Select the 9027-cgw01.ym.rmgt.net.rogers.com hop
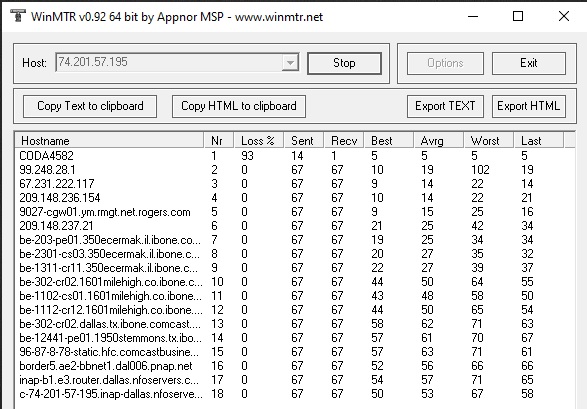 [295, 212]
